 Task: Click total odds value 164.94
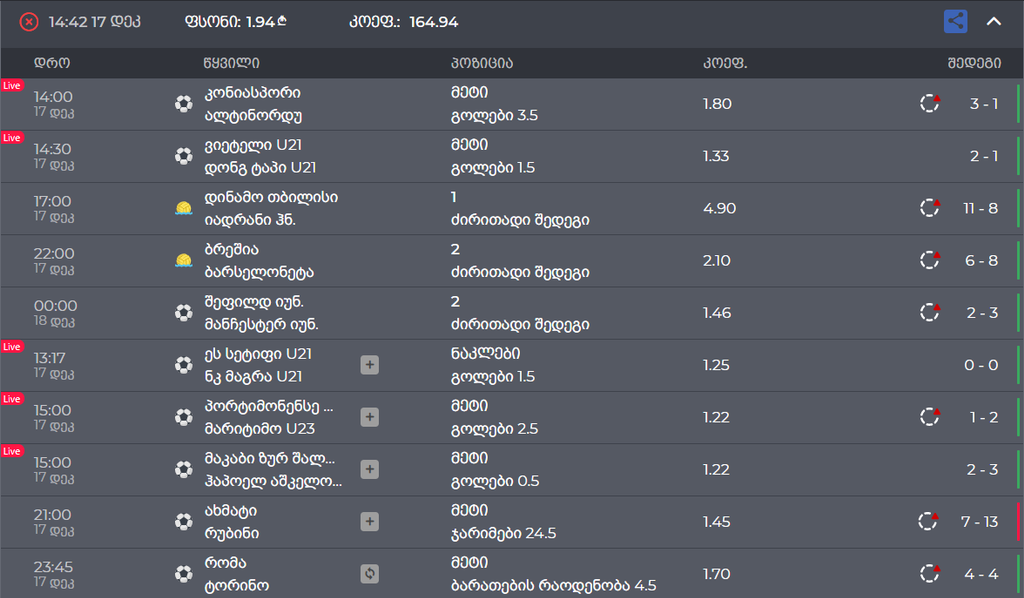(434, 22)
